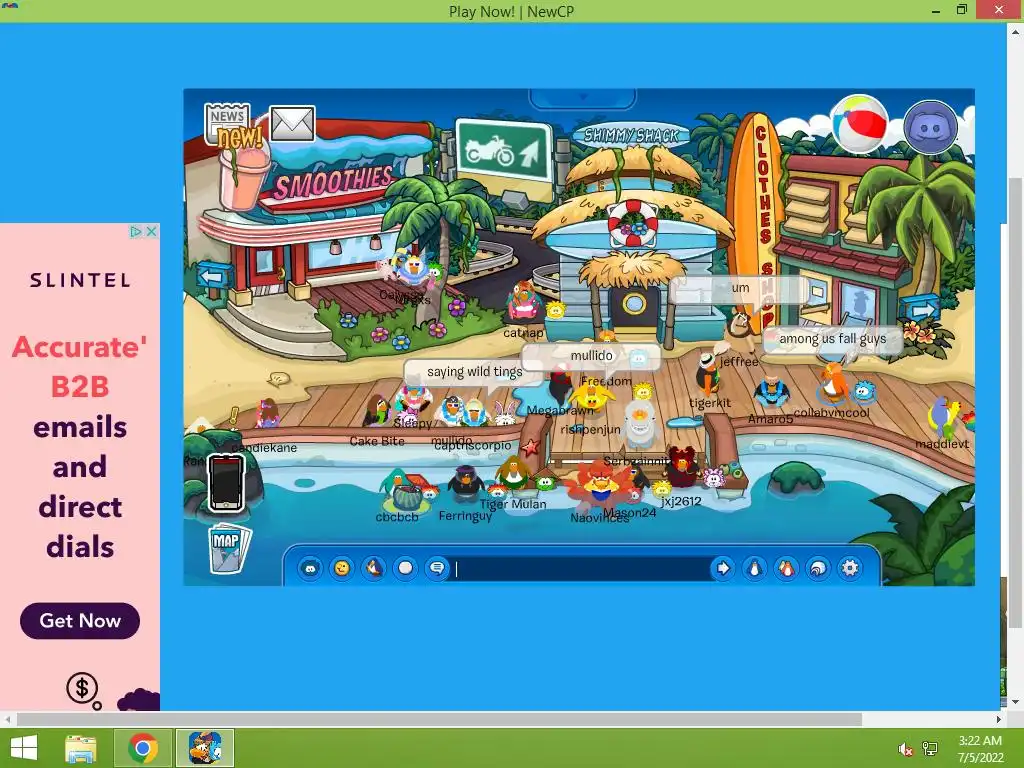Select penguin named jxj2612
This screenshot has height=768, width=1024.
click(681, 469)
